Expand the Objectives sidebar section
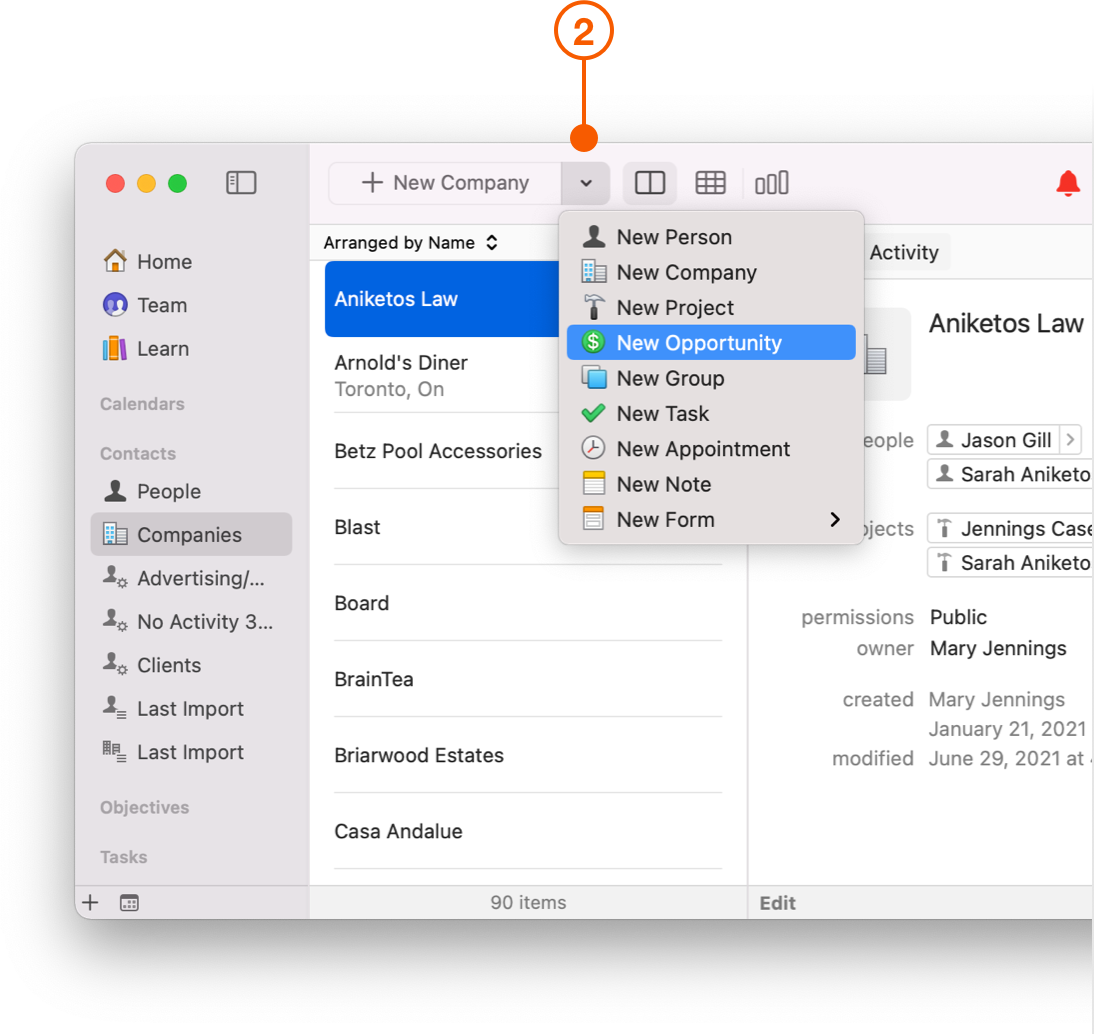 (x=144, y=807)
